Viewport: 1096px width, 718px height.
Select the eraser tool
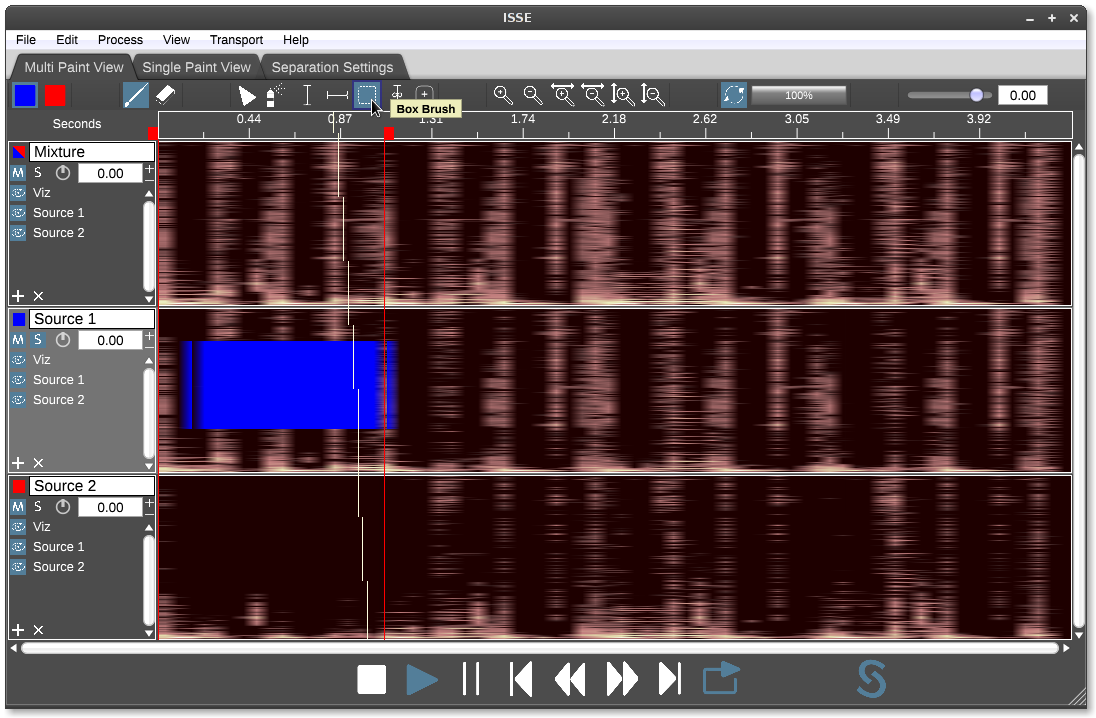coord(166,95)
